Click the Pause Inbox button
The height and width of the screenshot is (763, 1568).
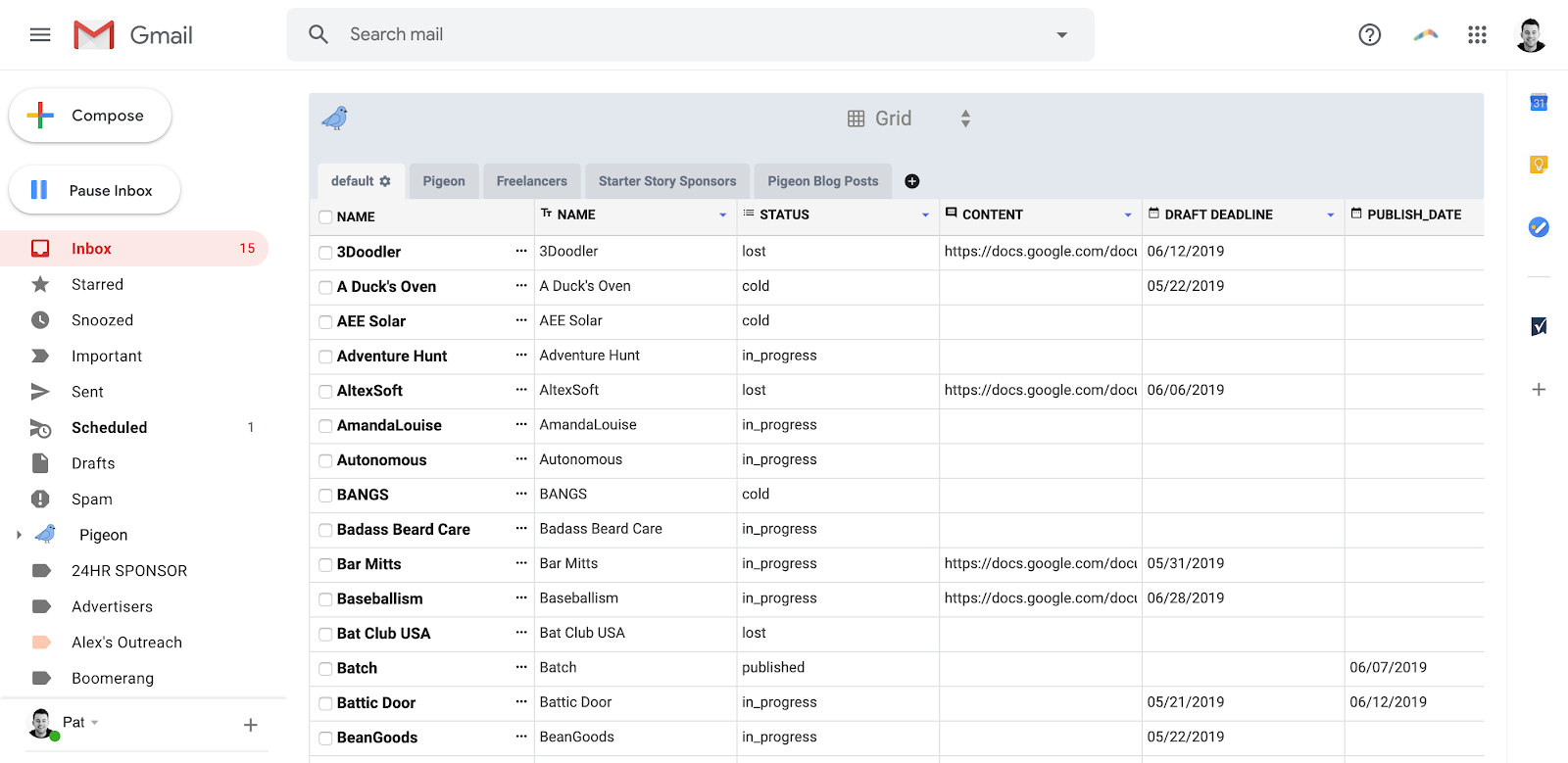click(x=94, y=190)
